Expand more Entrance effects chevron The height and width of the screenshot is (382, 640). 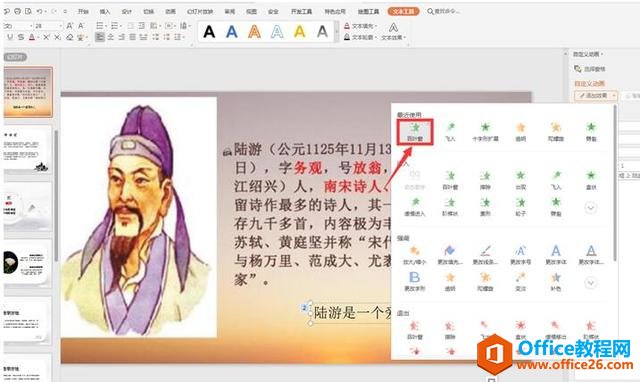pyautogui.click(x=590, y=208)
